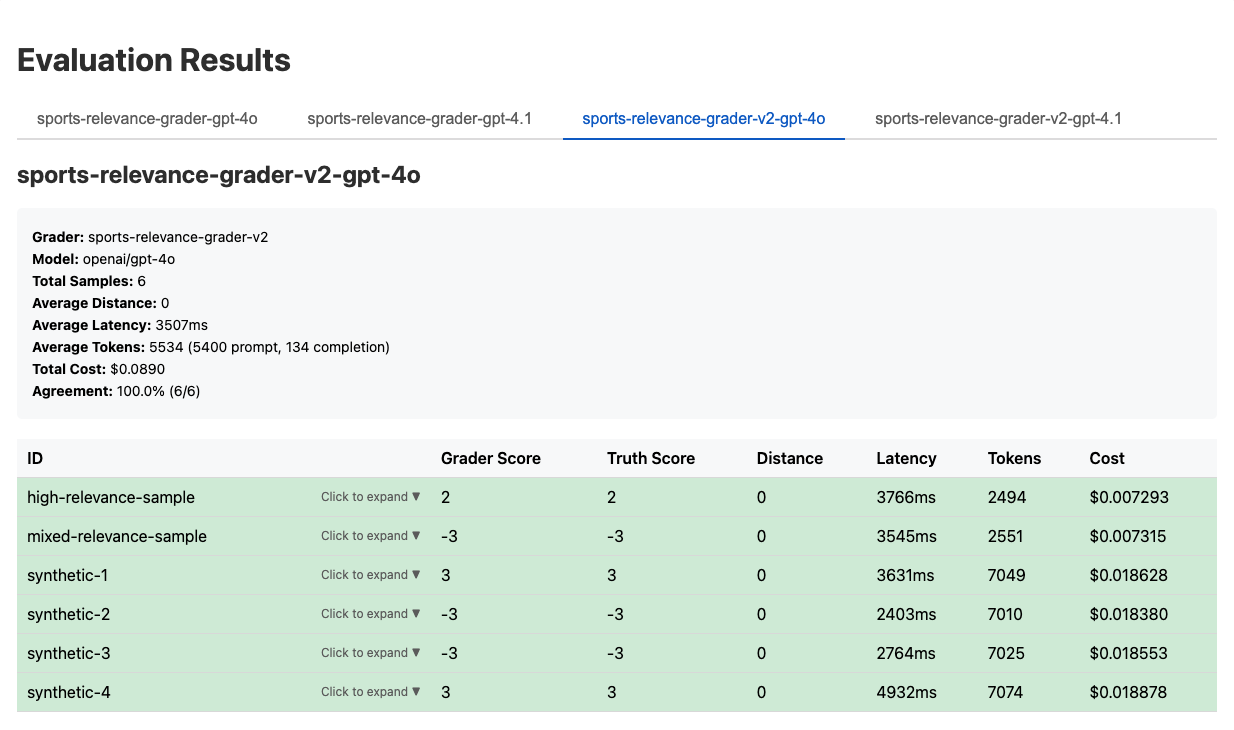
Task: Switch to sports-relevance-grader-gpt-4o tab
Action: 147,119
